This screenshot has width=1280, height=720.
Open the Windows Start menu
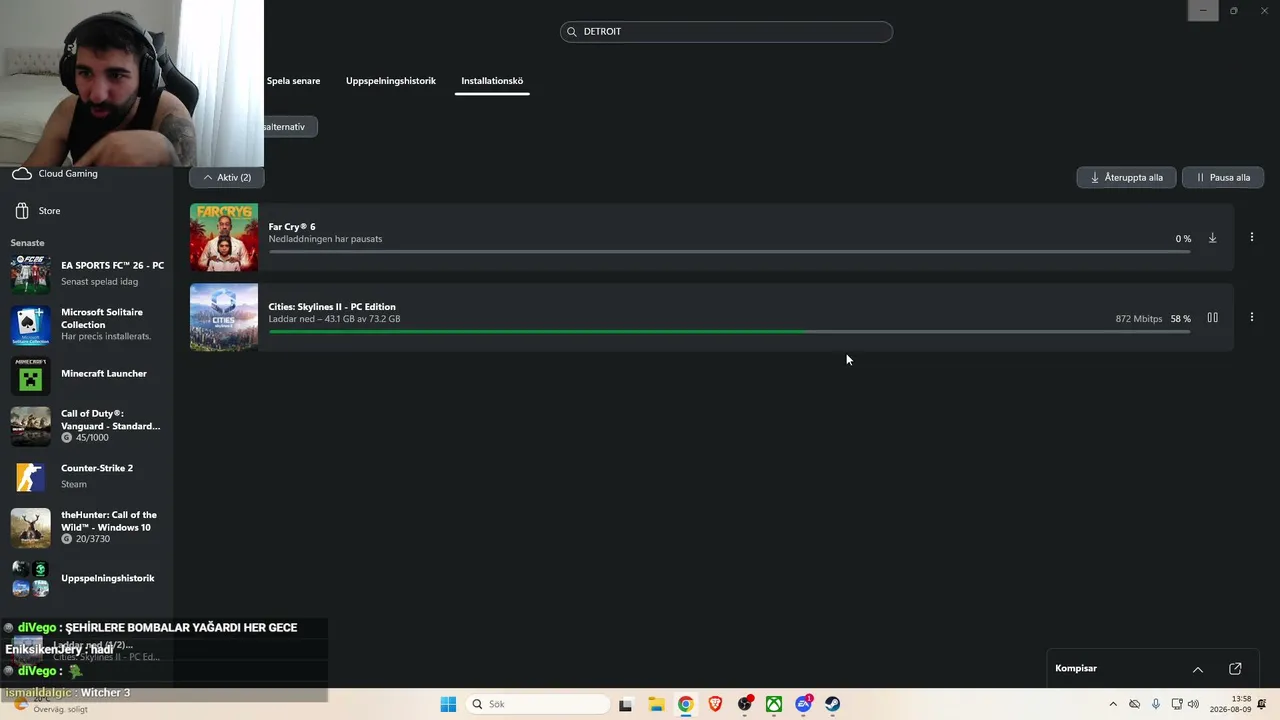[x=448, y=704]
